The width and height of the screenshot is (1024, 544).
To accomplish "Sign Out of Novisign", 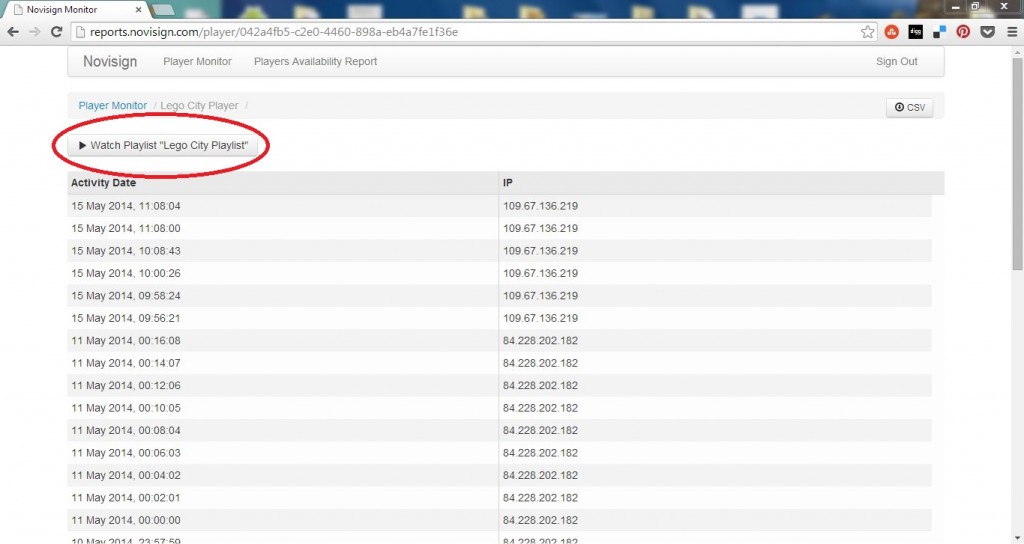I will coord(897,61).
